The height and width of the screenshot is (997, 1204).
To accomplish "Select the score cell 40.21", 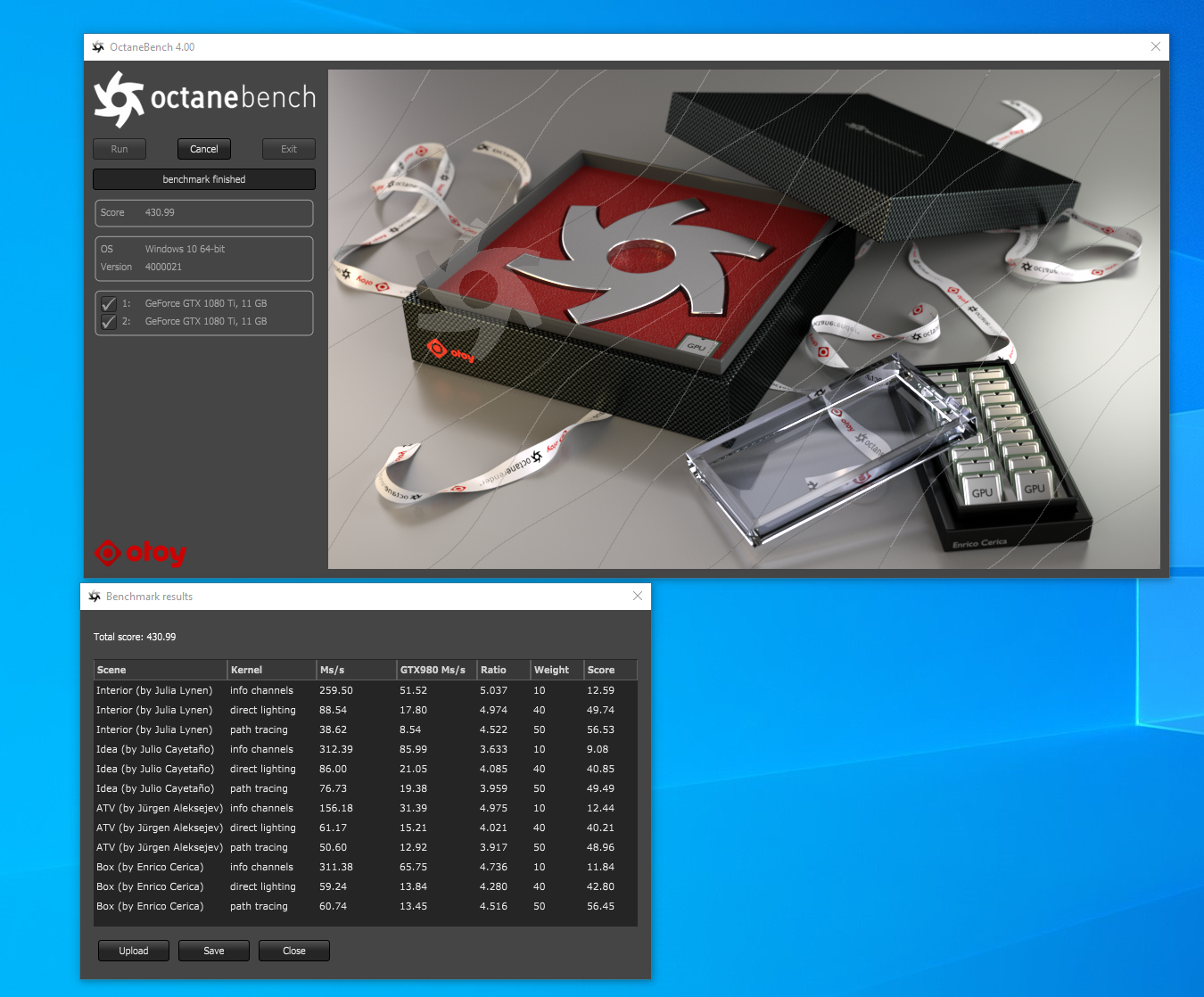I will click(x=600, y=828).
